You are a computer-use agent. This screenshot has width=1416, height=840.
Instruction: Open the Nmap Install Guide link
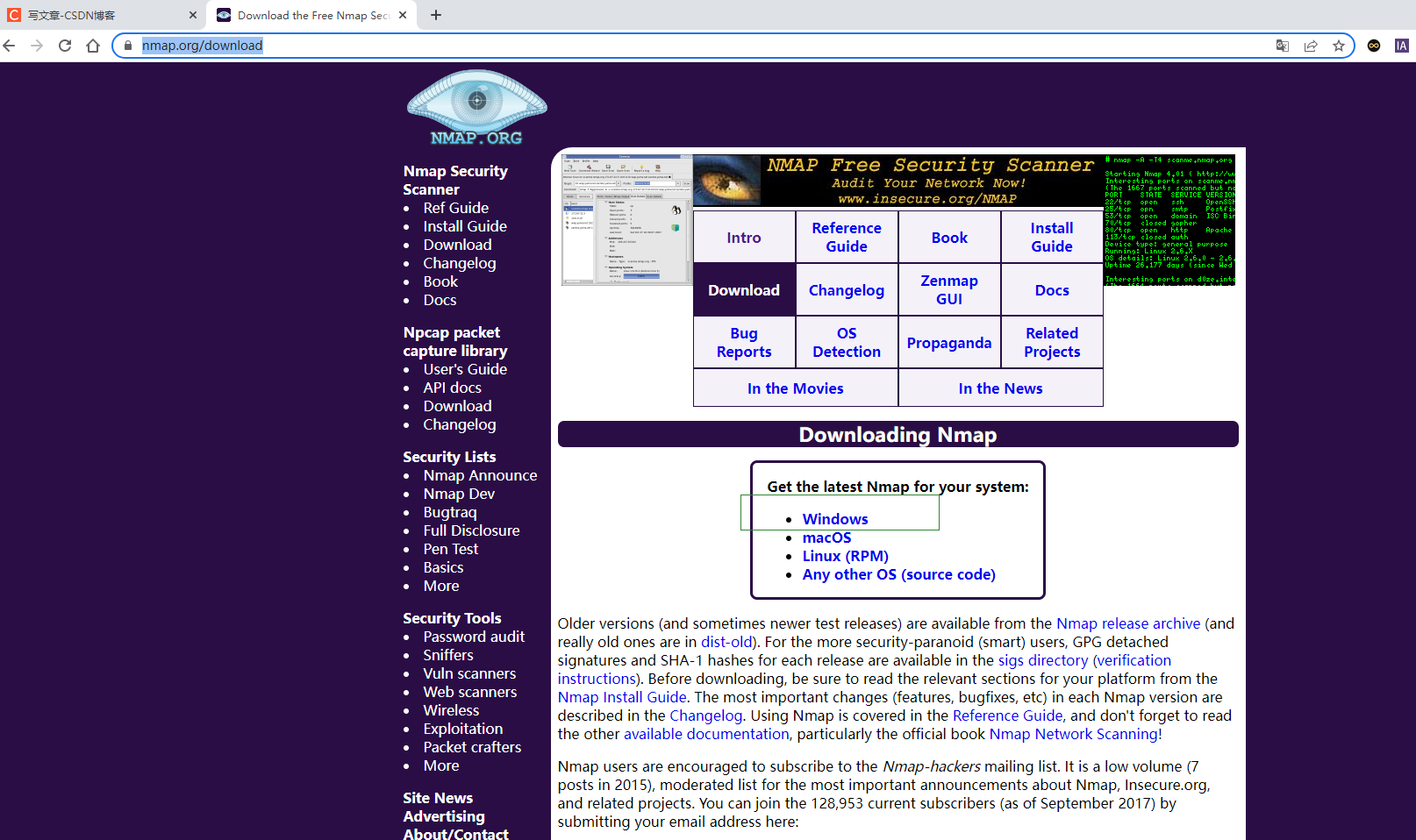click(622, 697)
